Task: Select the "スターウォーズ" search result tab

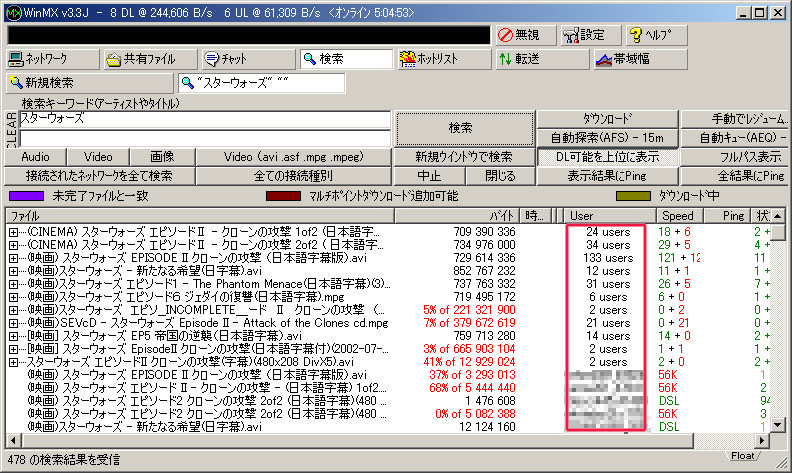Action: click(262, 83)
